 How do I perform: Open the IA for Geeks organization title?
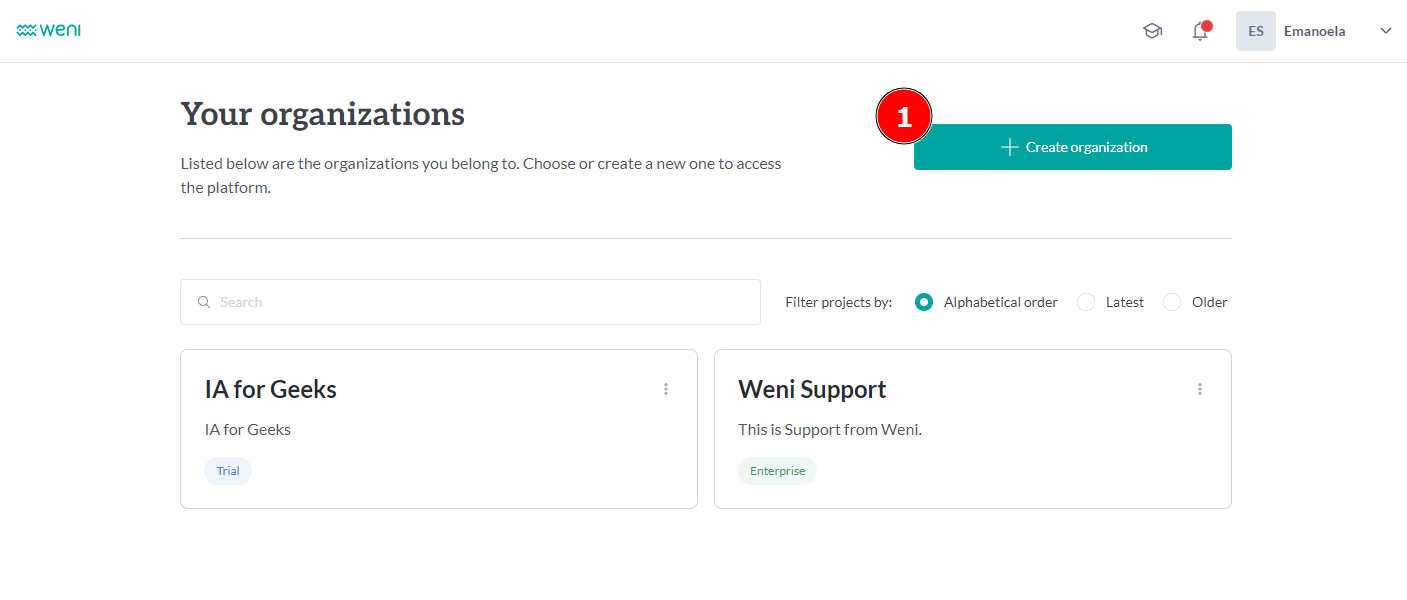[271, 389]
